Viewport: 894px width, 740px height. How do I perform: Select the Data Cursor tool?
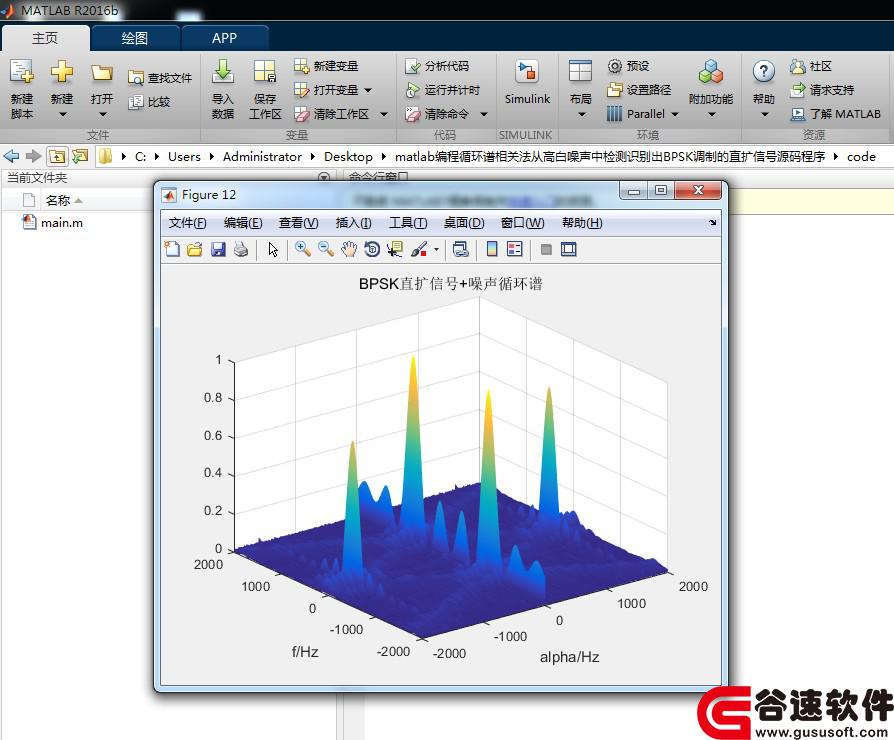[395, 249]
